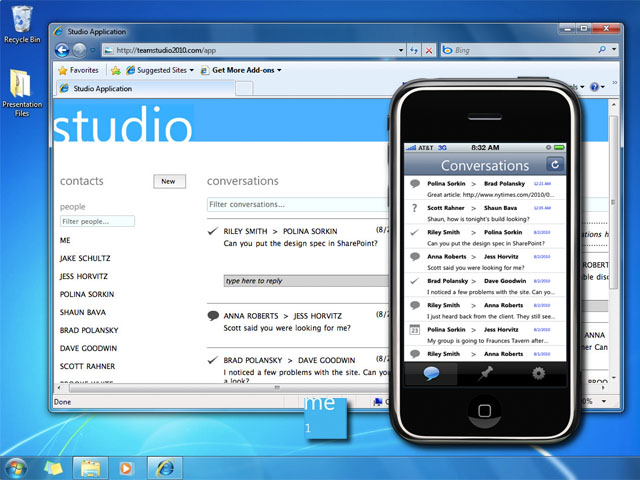This screenshot has width=640, height=480.
Task: Click the Windows Start orb
Action: [x=16, y=467]
